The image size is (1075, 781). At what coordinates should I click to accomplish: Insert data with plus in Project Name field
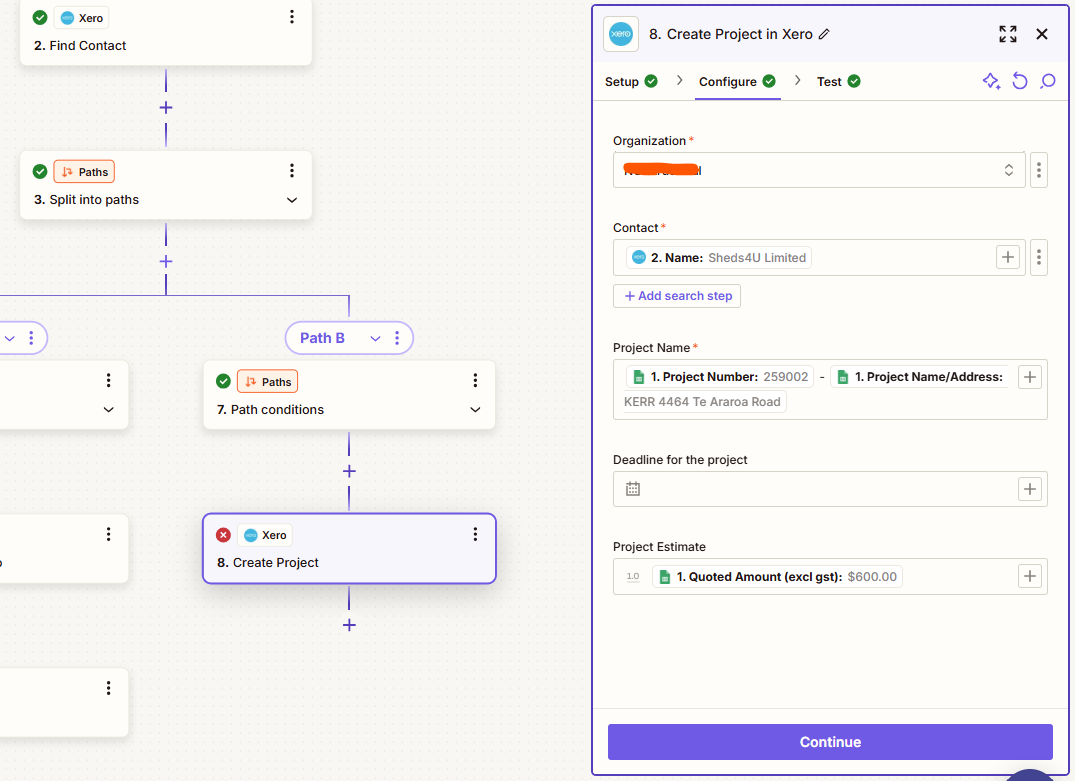coord(1030,377)
